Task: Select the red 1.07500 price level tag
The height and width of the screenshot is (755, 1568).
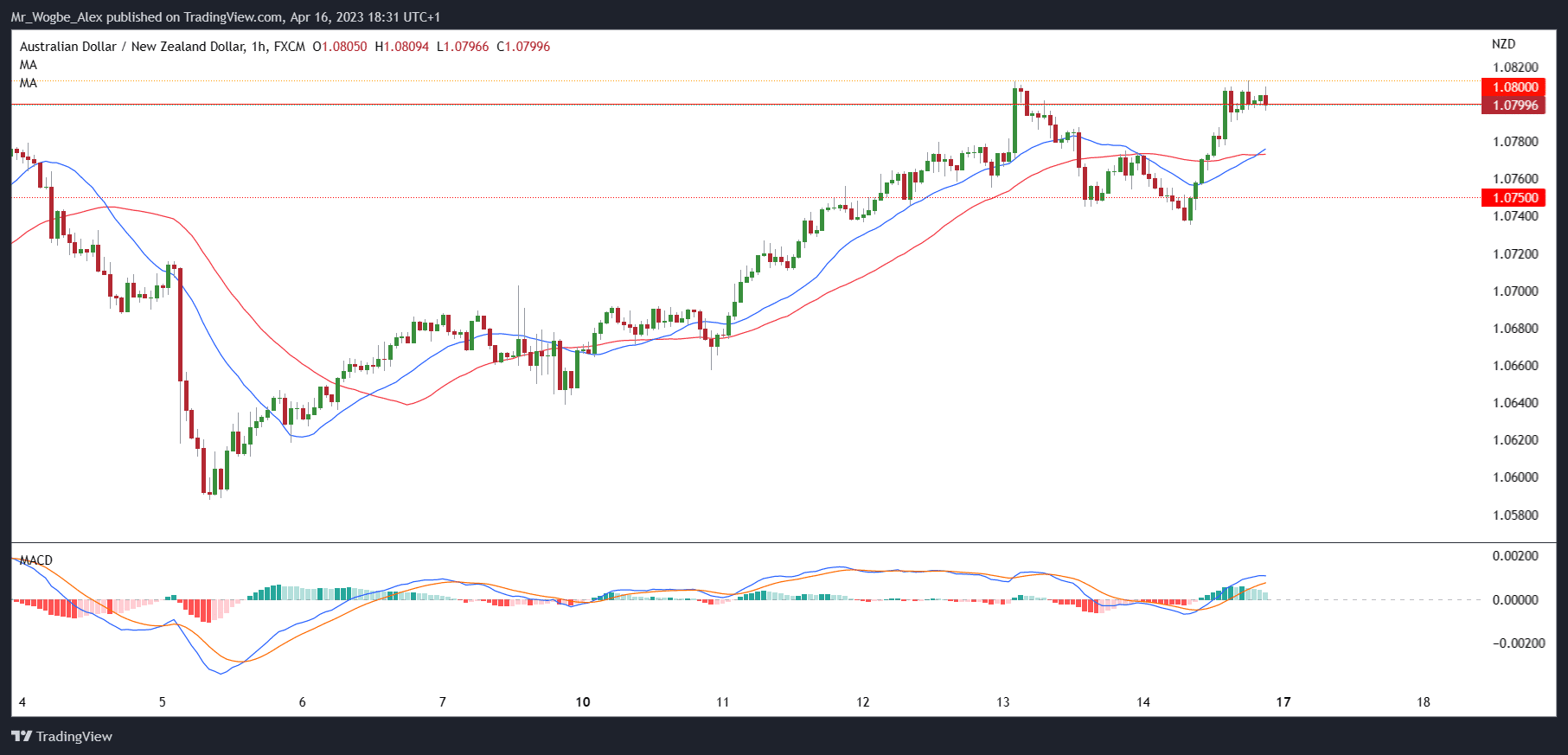Action: coord(1514,197)
